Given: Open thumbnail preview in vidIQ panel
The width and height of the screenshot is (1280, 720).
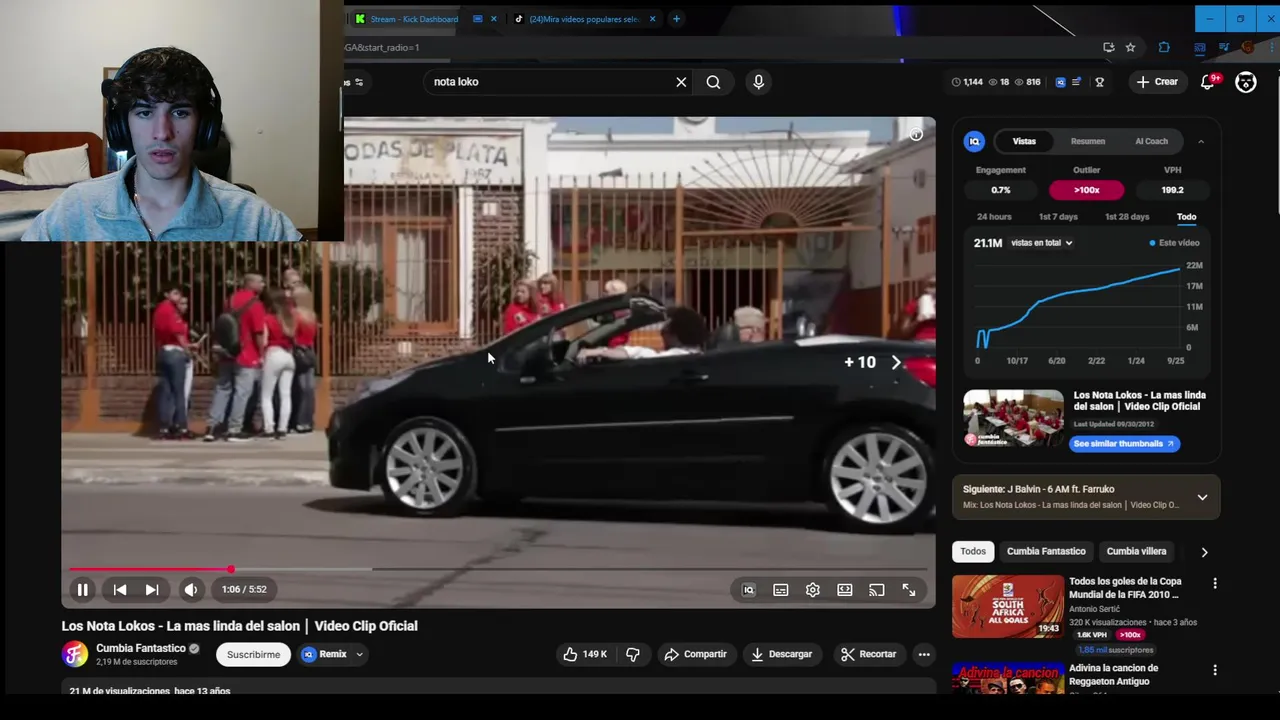Looking at the screenshot, I should coord(1013,418).
